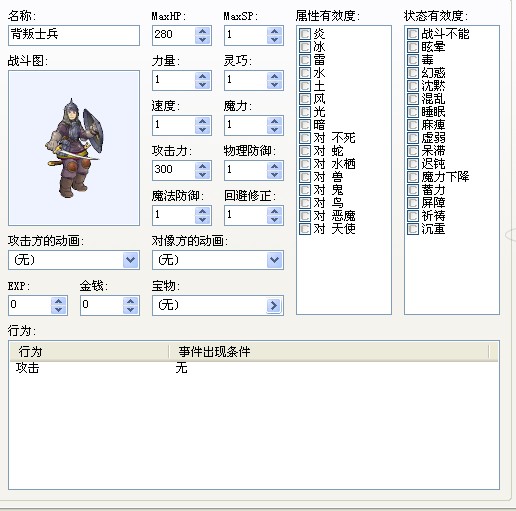Screen dimensions: 516x511
Task: Increase EXP value with up arrow
Action: click(58, 301)
